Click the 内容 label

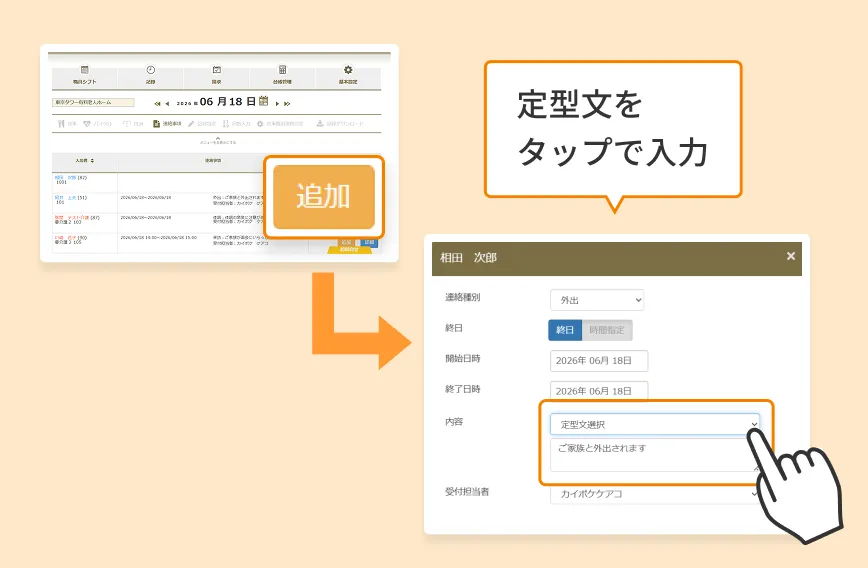[454, 422]
